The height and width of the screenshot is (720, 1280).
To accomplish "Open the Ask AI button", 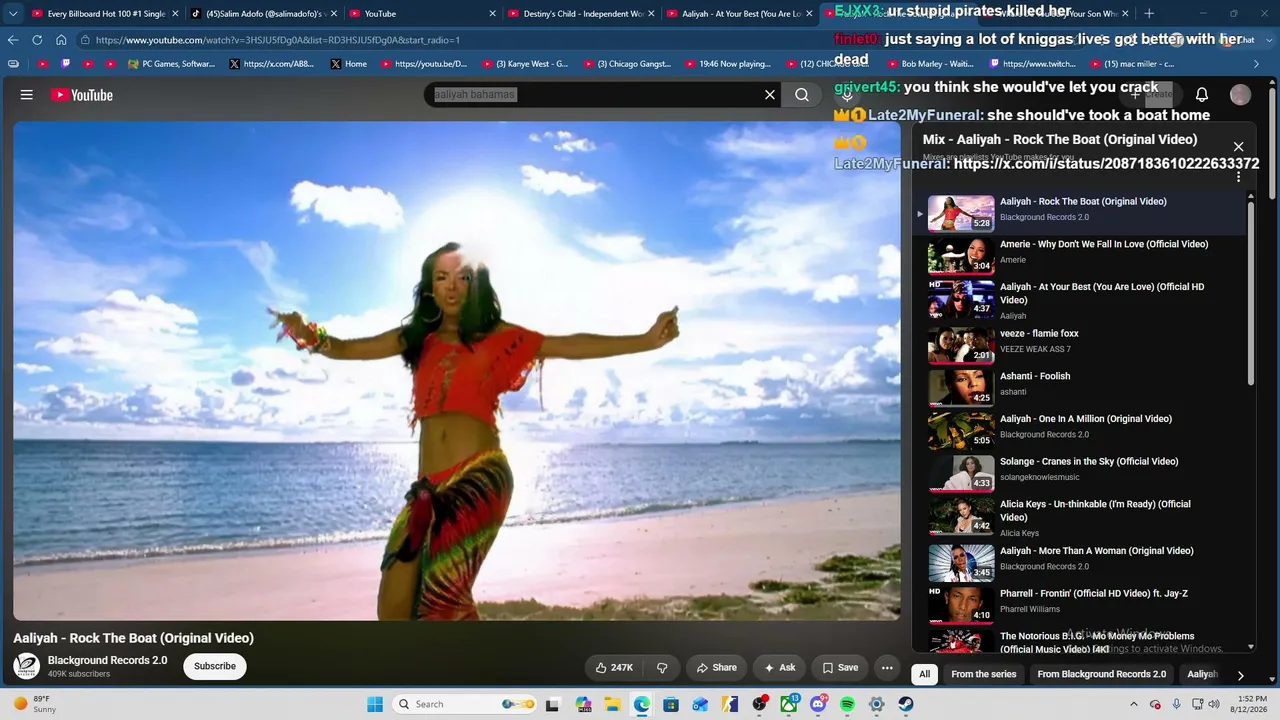I will (780, 667).
